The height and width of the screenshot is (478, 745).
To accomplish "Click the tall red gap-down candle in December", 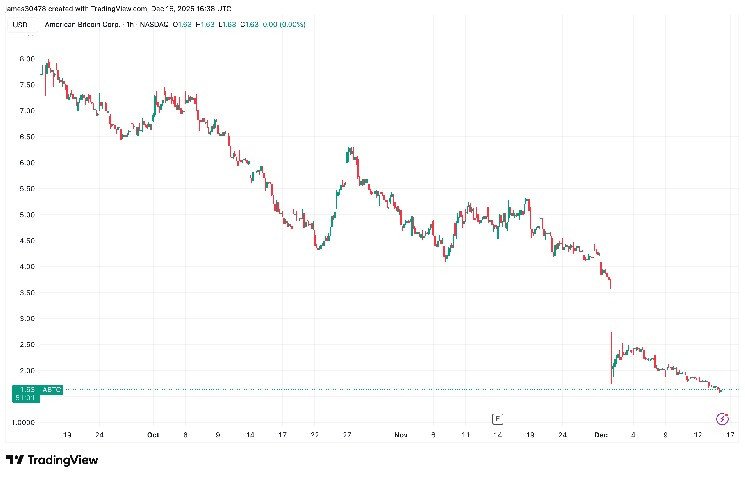I will point(611,357).
